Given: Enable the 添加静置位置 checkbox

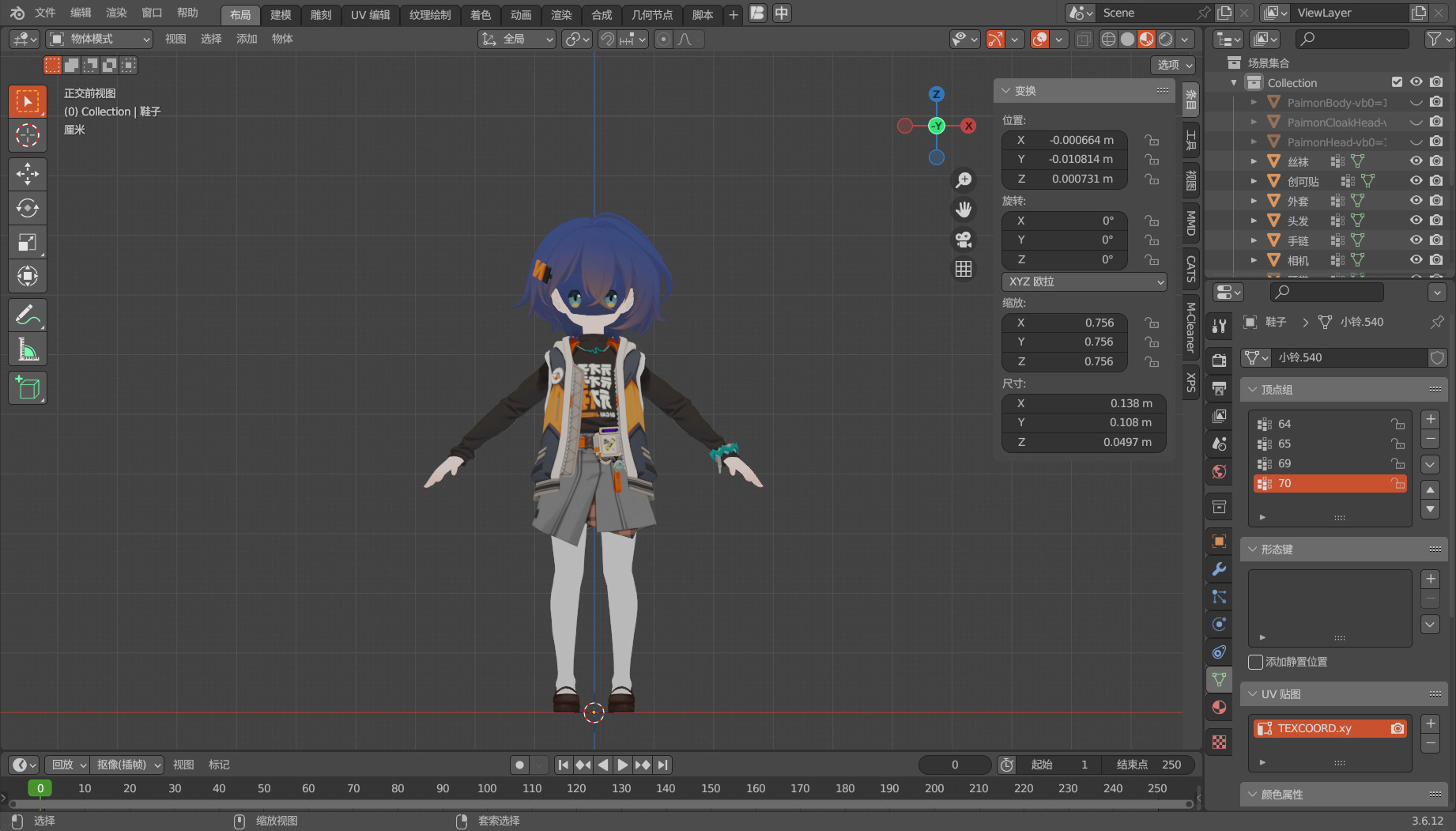Looking at the screenshot, I should (1255, 662).
